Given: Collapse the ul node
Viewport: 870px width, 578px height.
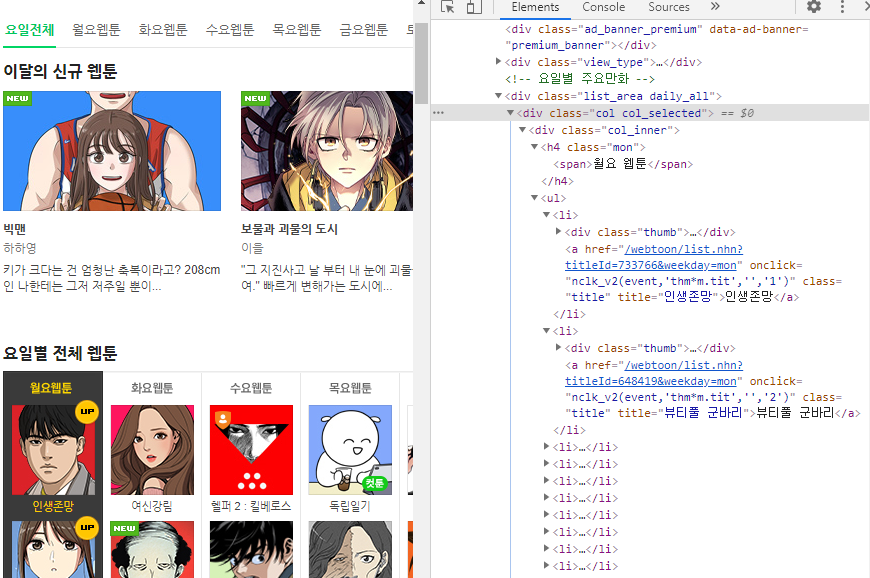Looking at the screenshot, I should [x=534, y=198].
